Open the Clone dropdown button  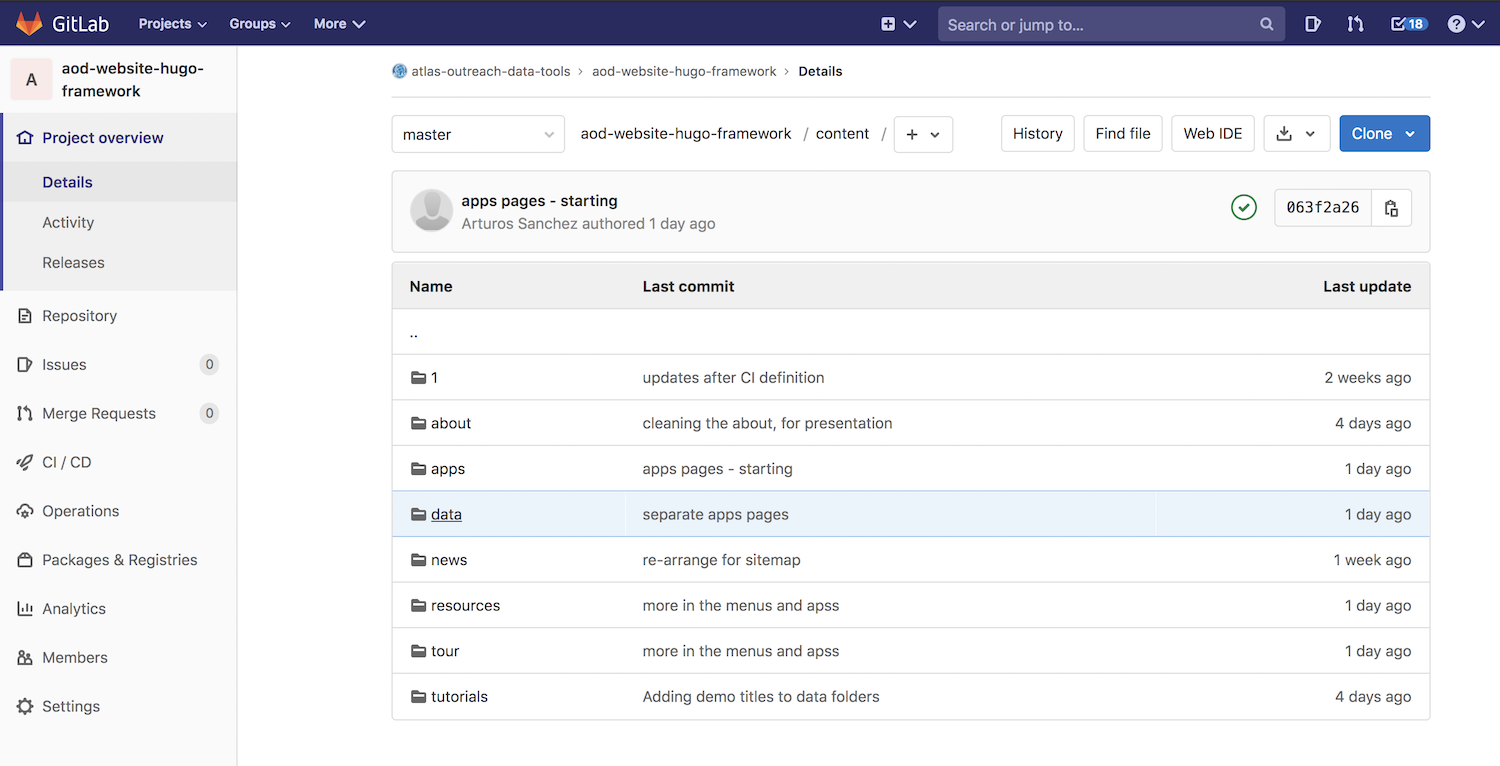(x=1385, y=134)
